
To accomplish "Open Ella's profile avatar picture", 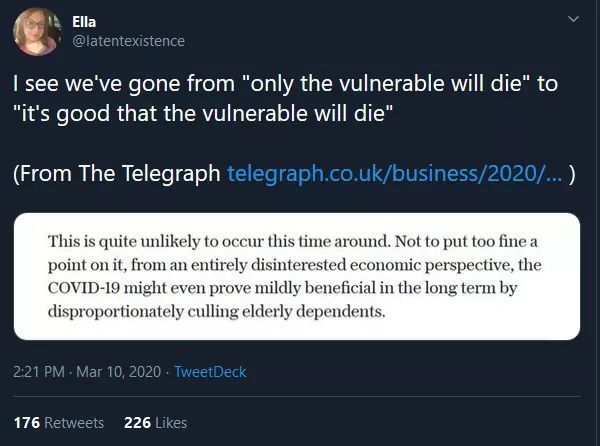I will 36,32.
